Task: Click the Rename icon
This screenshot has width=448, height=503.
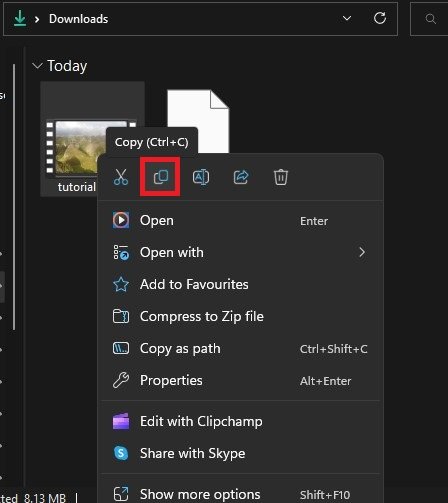Action: (201, 177)
